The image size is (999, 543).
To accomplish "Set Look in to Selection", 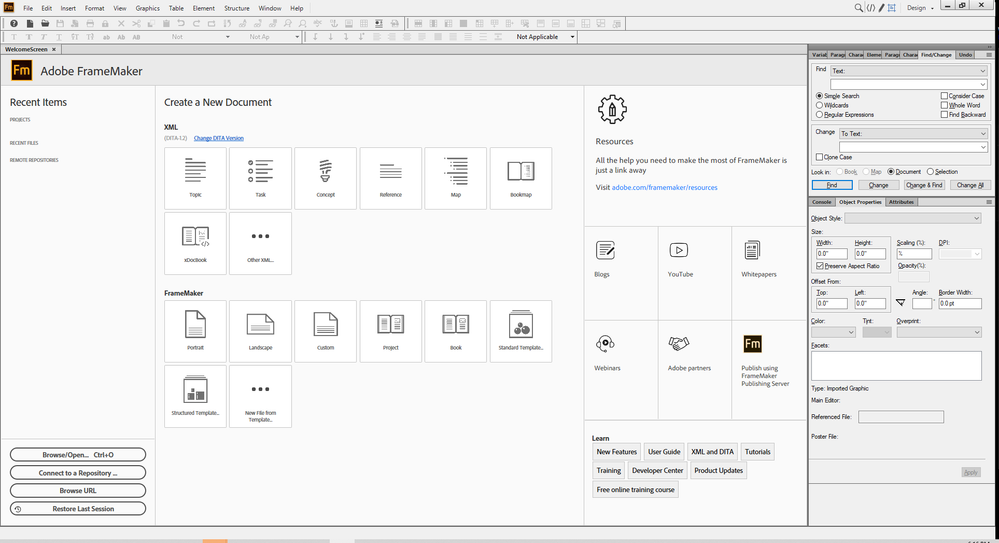I will tap(930, 171).
